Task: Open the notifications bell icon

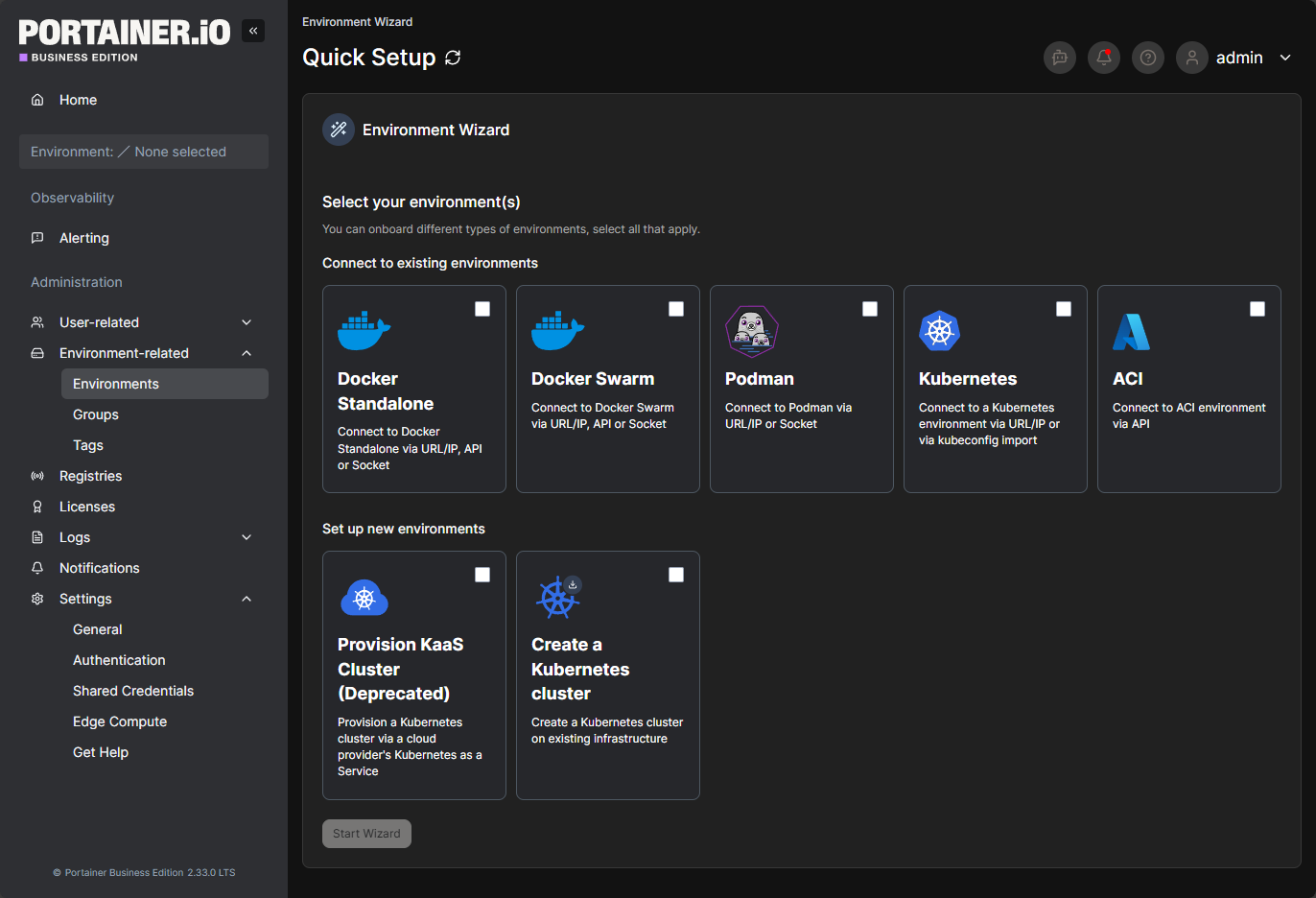Action: (1104, 58)
